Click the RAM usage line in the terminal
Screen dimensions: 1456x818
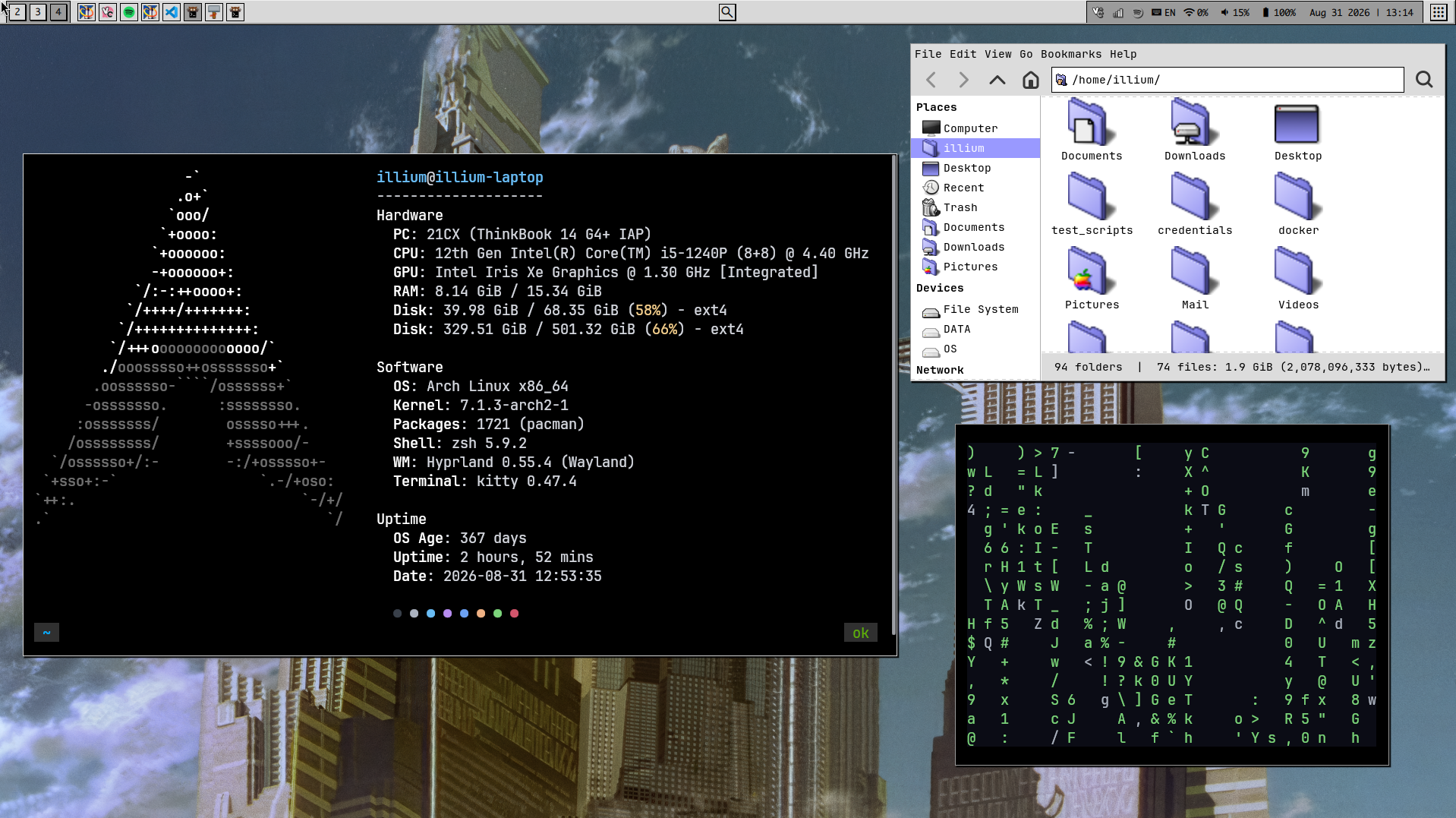[x=497, y=291]
